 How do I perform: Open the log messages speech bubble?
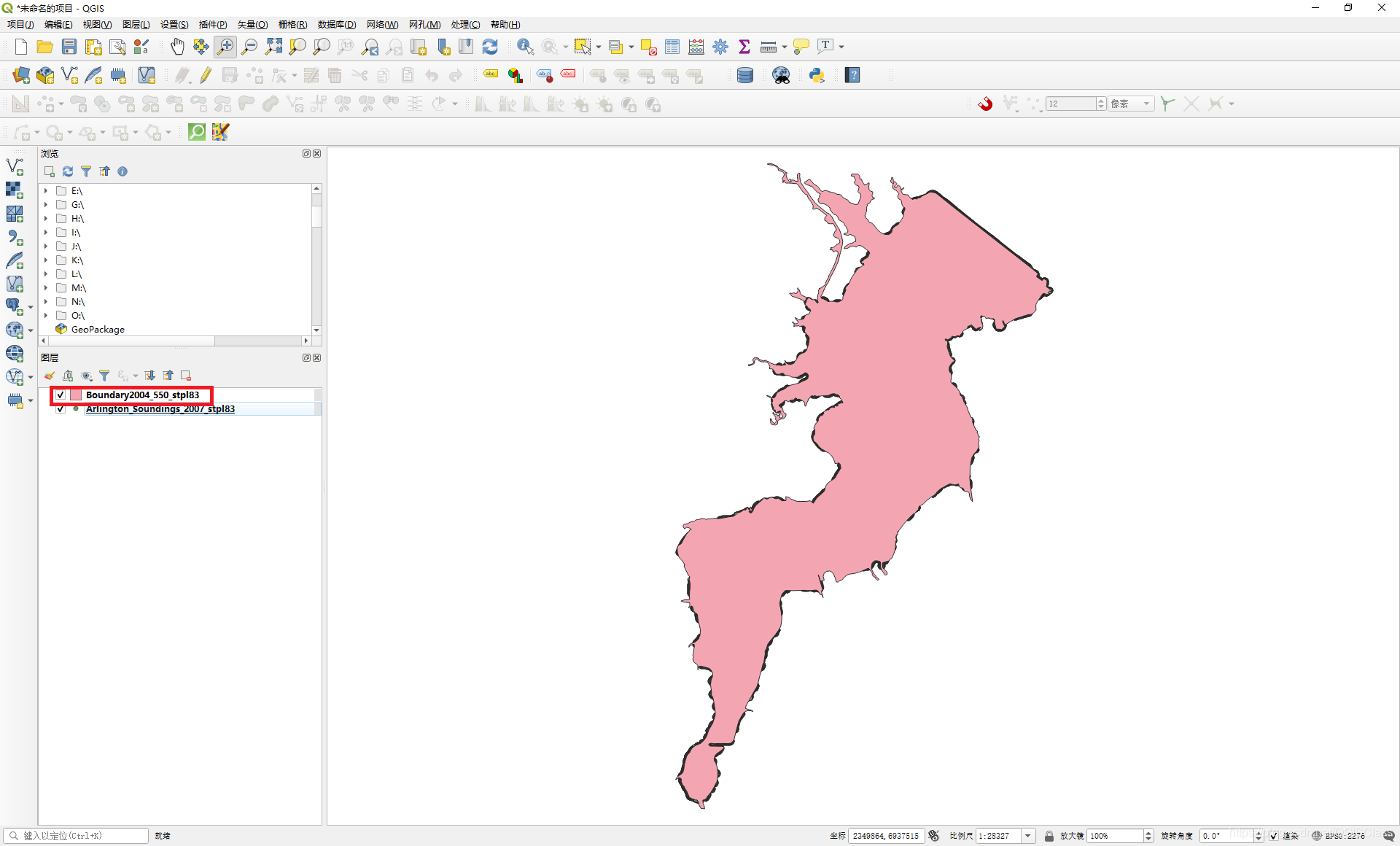point(1389,836)
